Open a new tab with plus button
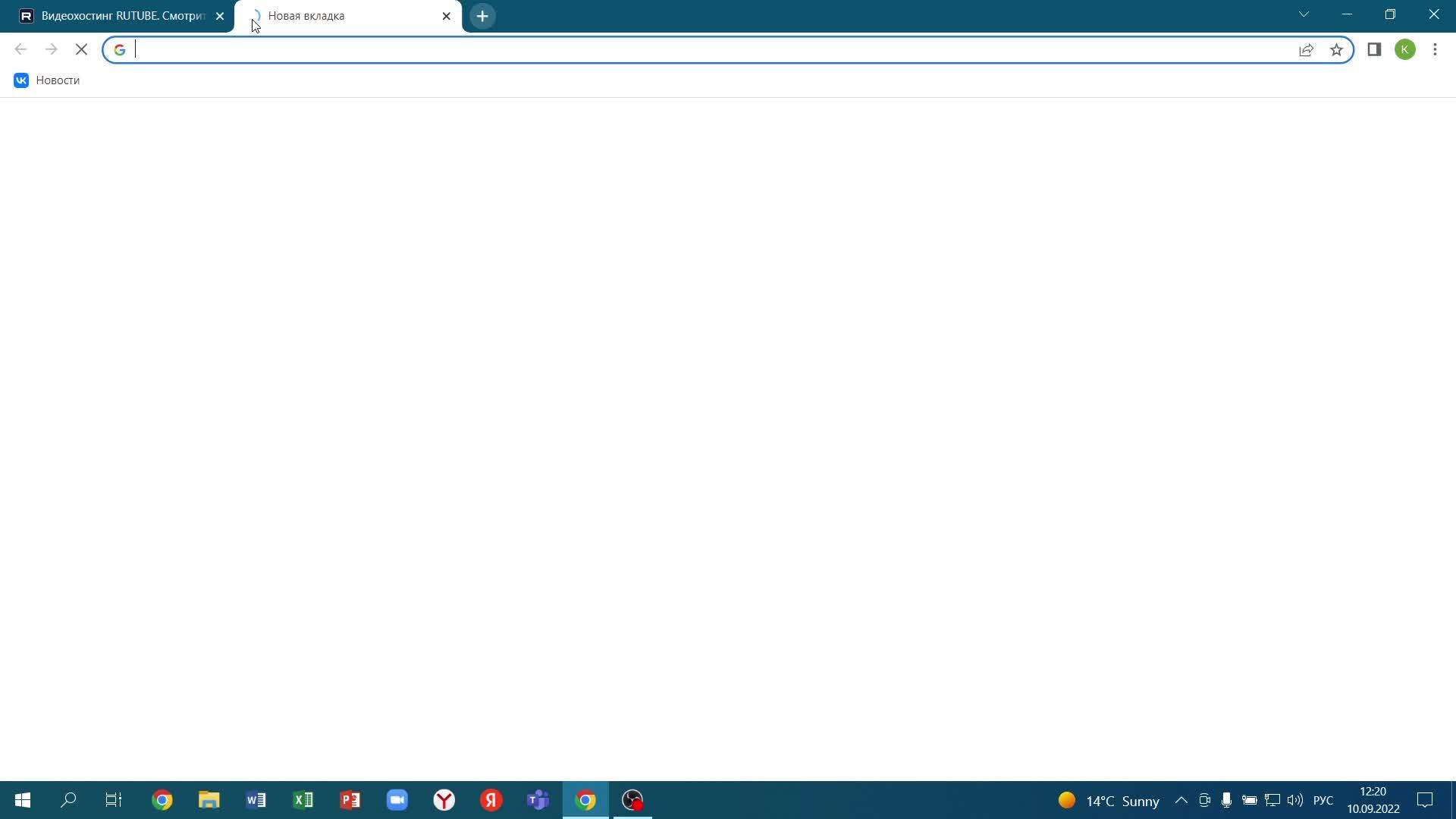The height and width of the screenshot is (819, 1456). [x=482, y=16]
